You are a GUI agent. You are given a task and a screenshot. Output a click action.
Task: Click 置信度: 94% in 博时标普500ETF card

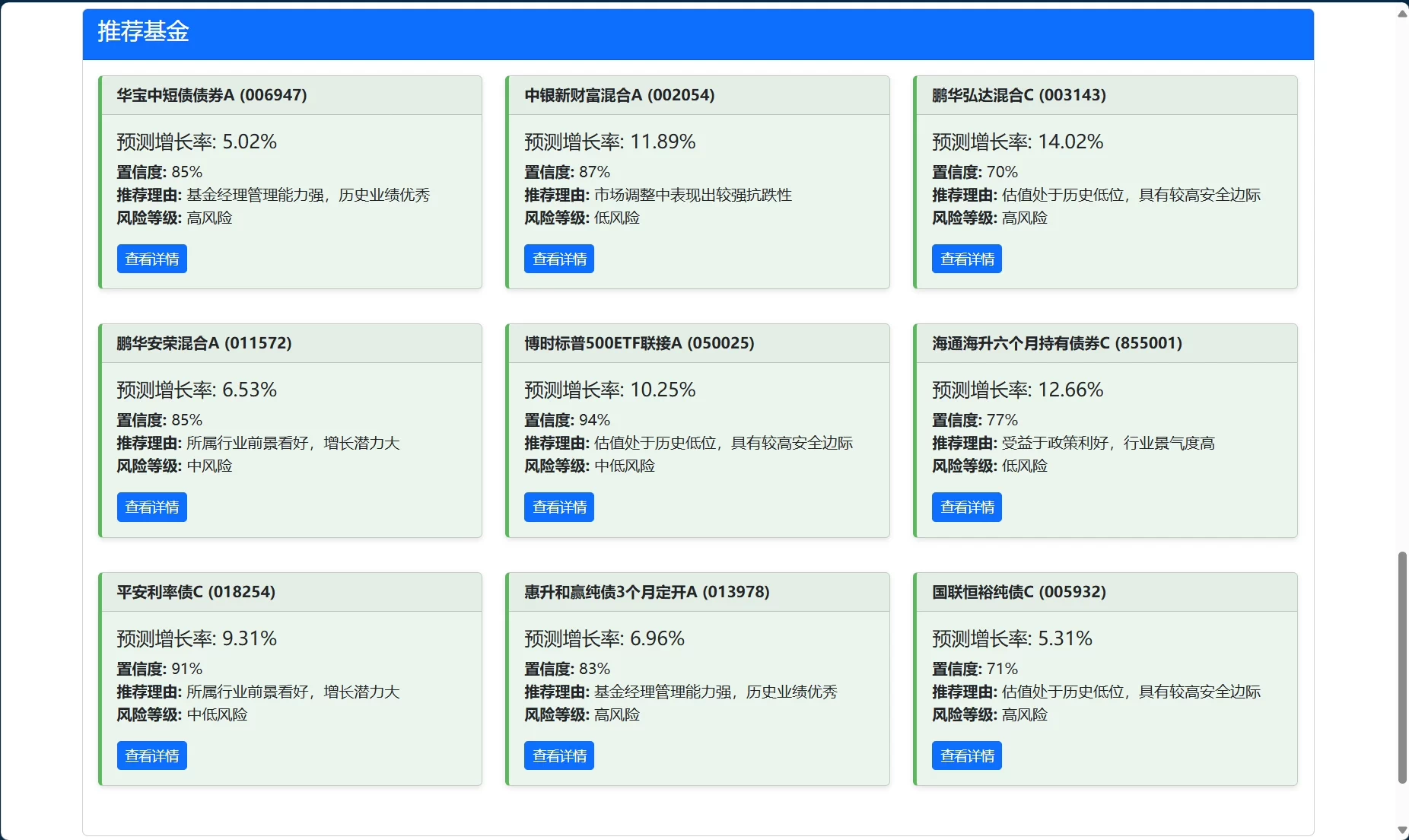[567, 420]
